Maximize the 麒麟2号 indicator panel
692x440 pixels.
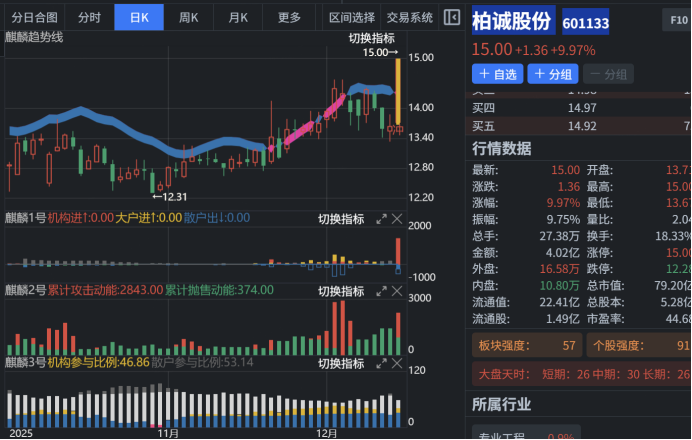click(381, 291)
